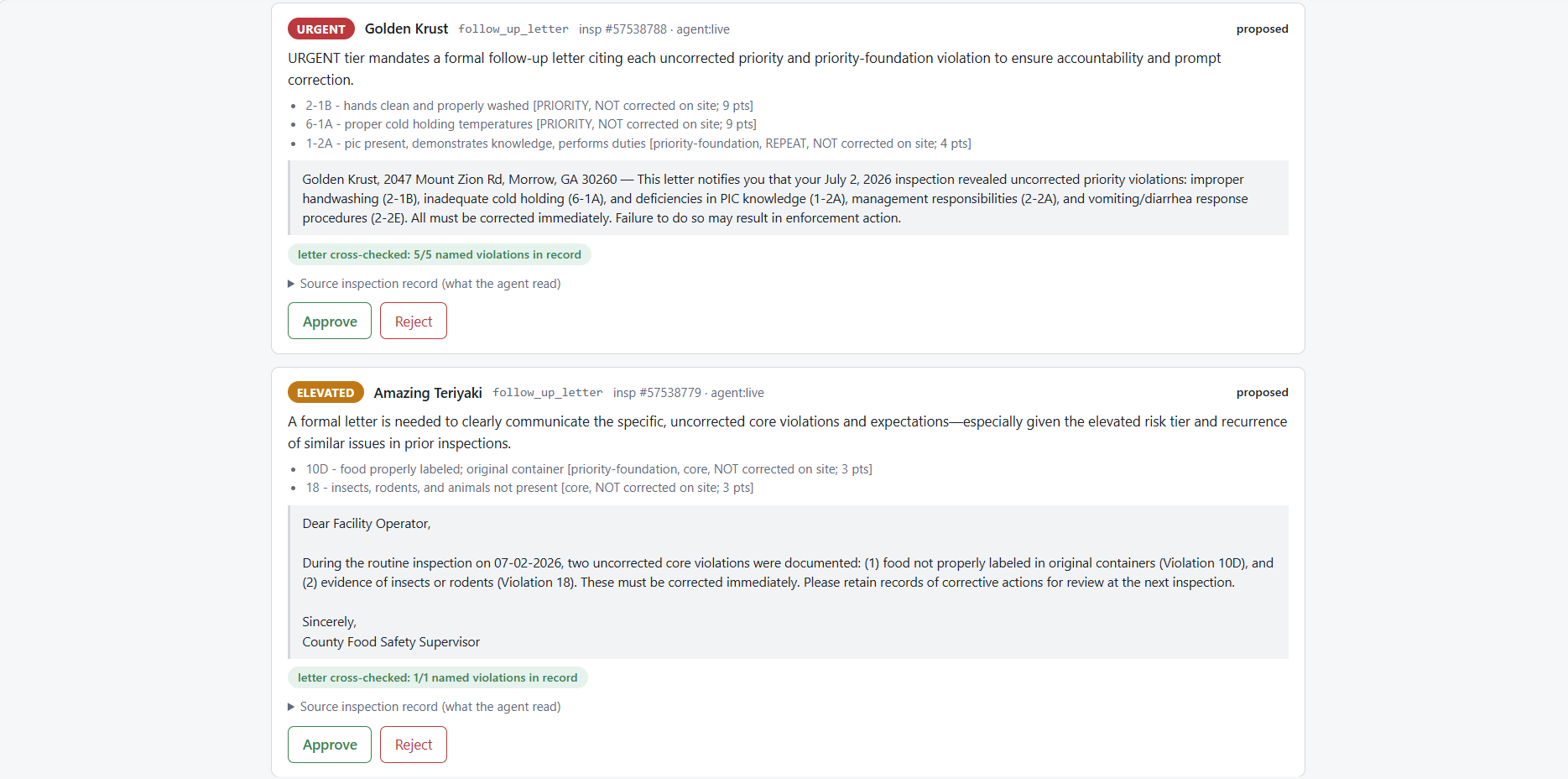Image resolution: width=1568 pixels, height=779 pixels.
Task: Click the Golden Krust letter text block
Action: 788,198
